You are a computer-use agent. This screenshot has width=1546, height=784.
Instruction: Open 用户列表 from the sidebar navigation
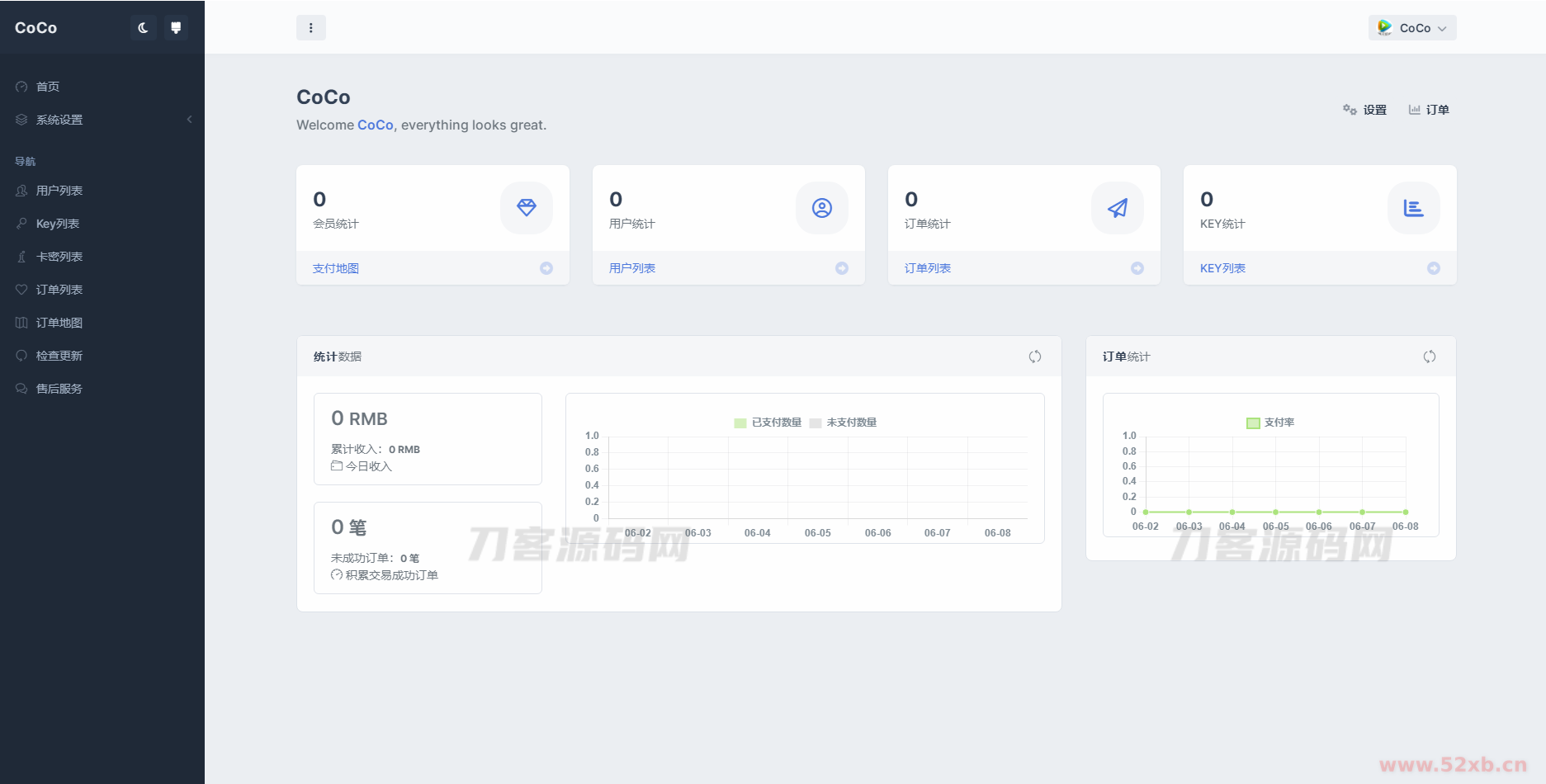point(59,191)
